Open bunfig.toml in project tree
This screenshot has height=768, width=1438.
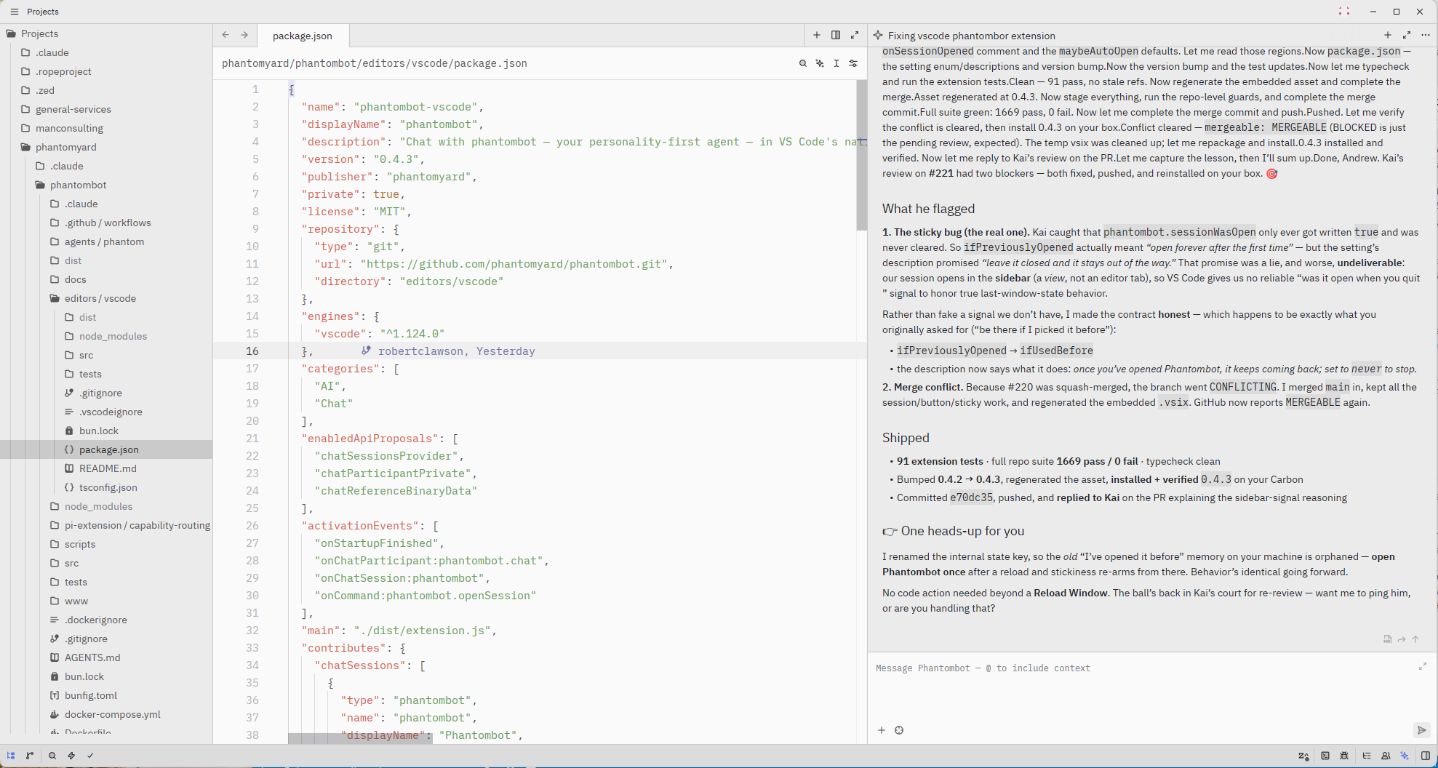click(106, 695)
